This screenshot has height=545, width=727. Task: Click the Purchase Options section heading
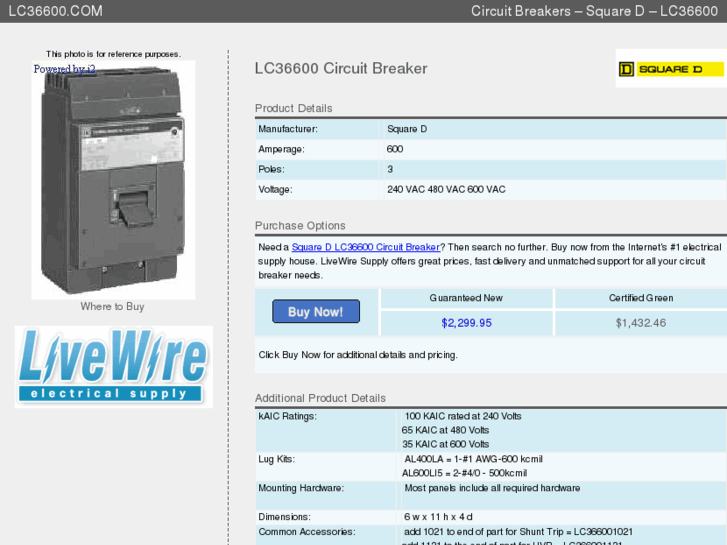[300, 225]
